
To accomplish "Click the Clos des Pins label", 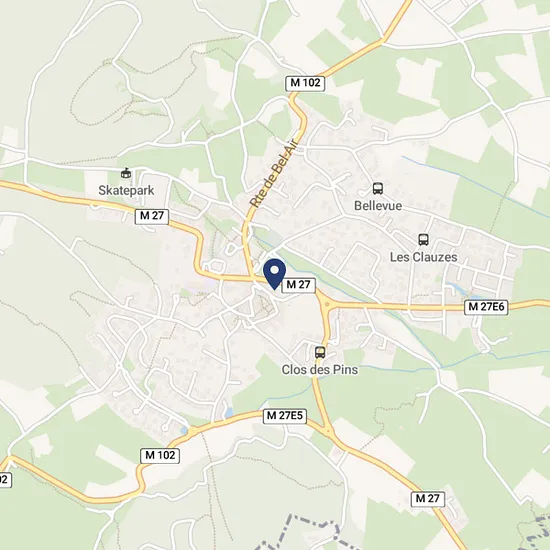I will [320, 369].
